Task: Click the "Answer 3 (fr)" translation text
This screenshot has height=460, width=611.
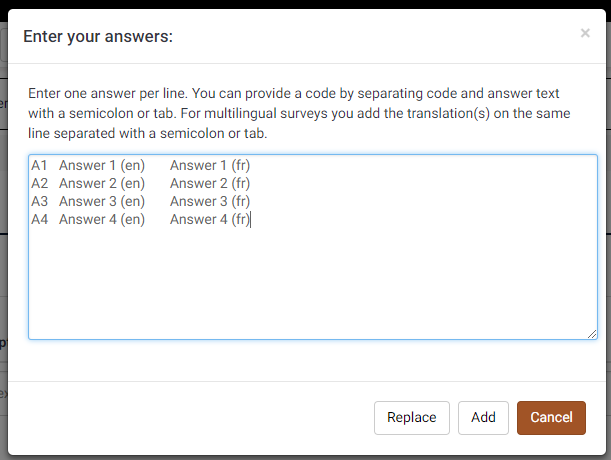Action: [x=209, y=201]
